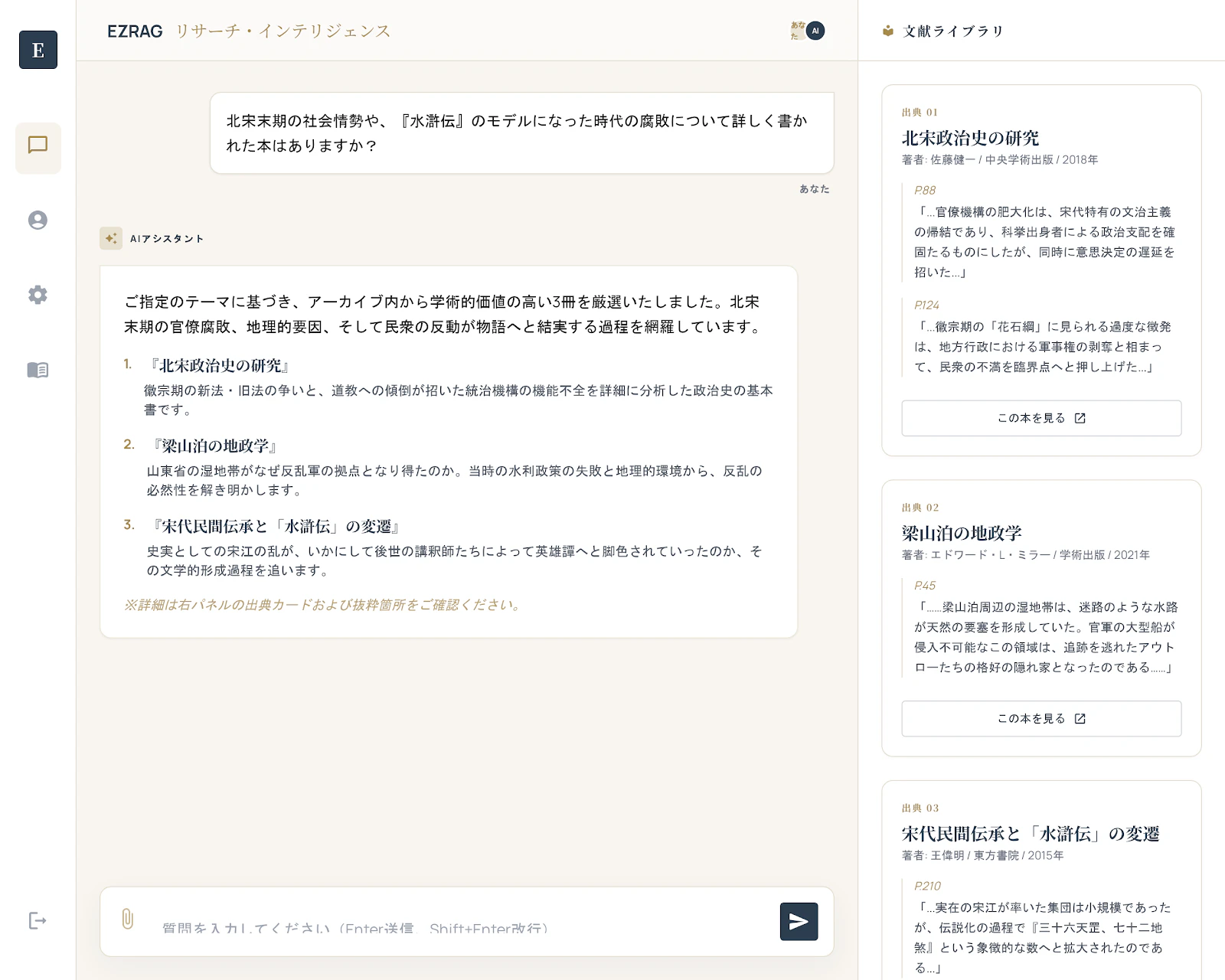Open the book library sidebar icon
Image resolution: width=1225 pixels, height=980 pixels.
click(x=38, y=370)
